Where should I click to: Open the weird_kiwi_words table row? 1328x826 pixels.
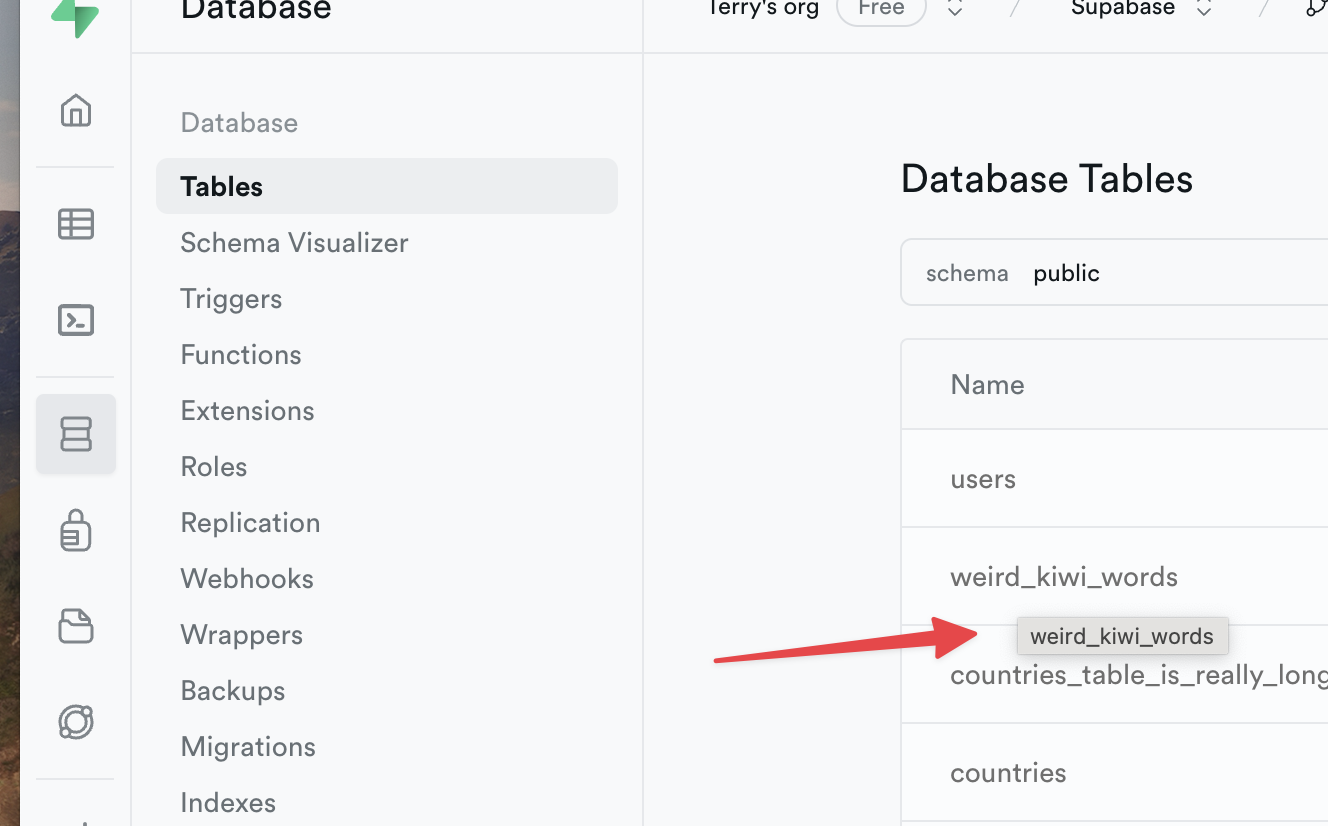pyautogui.click(x=1064, y=576)
